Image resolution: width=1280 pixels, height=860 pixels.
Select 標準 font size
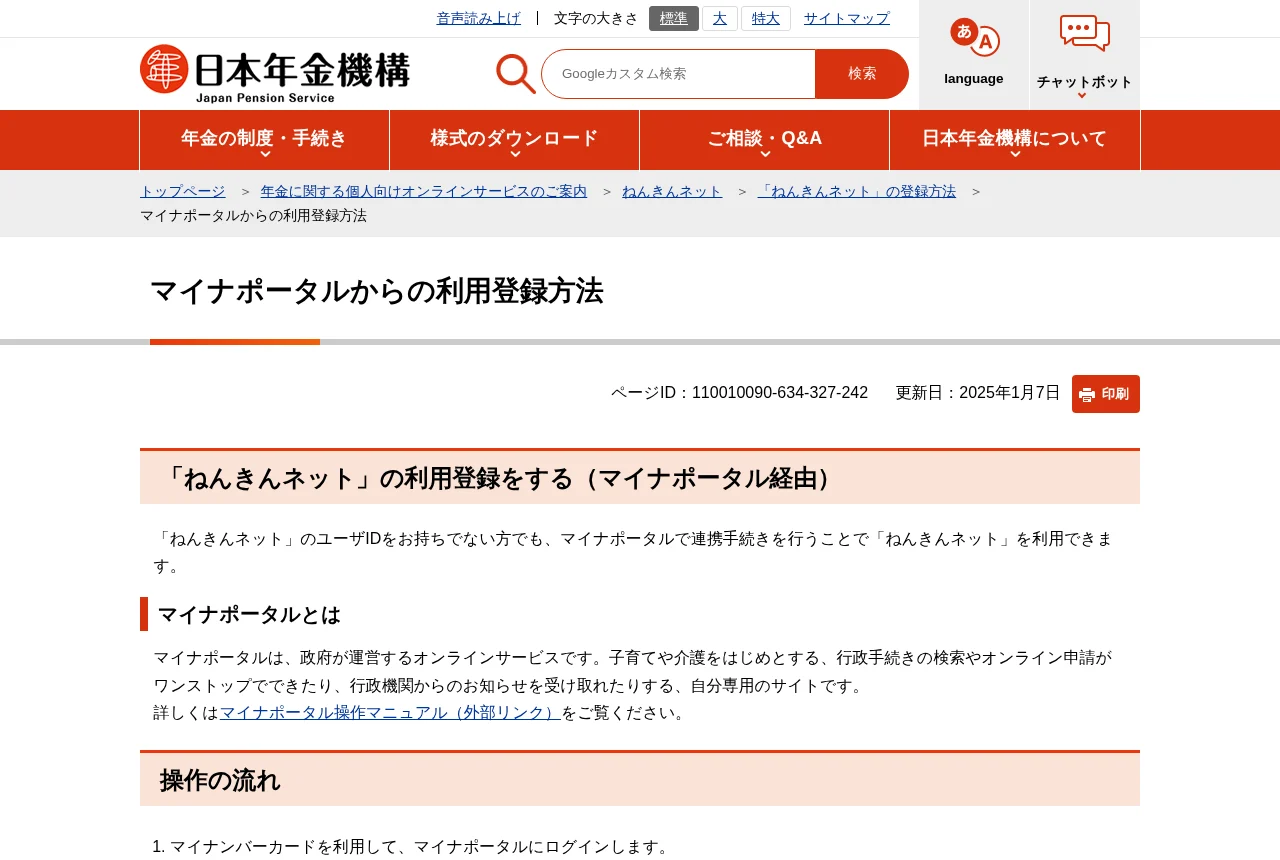pos(674,18)
